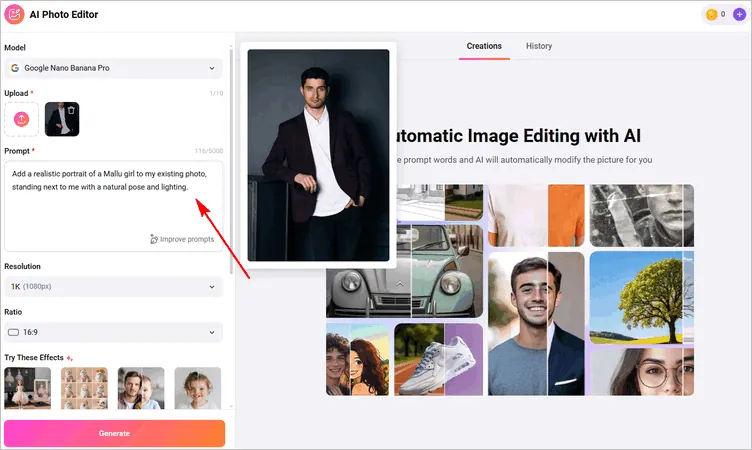Switch to the History tab

pos(539,46)
